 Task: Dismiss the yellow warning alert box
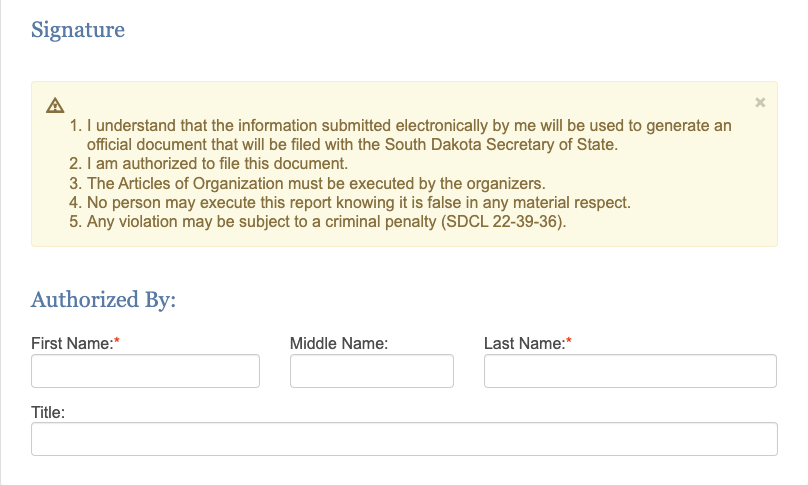click(760, 103)
